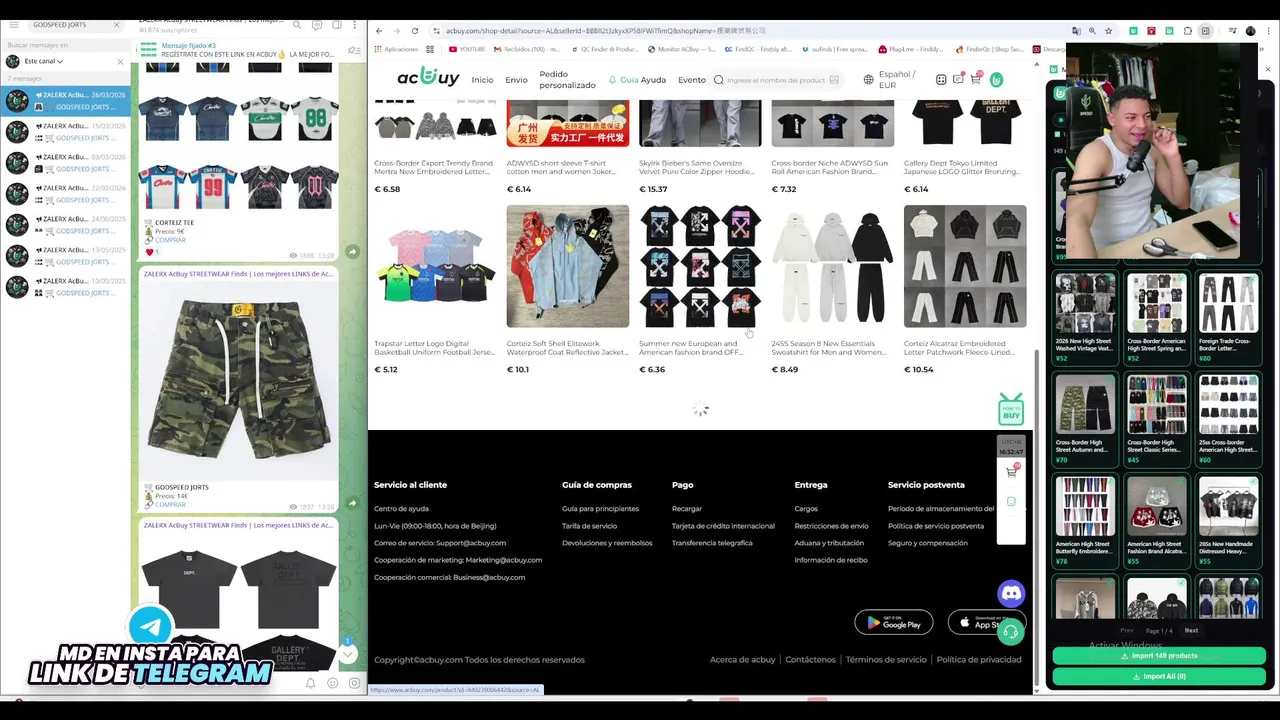The image size is (1280, 720).
Task: Go to the Next page in the extension panel
Action: pos(1191,631)
